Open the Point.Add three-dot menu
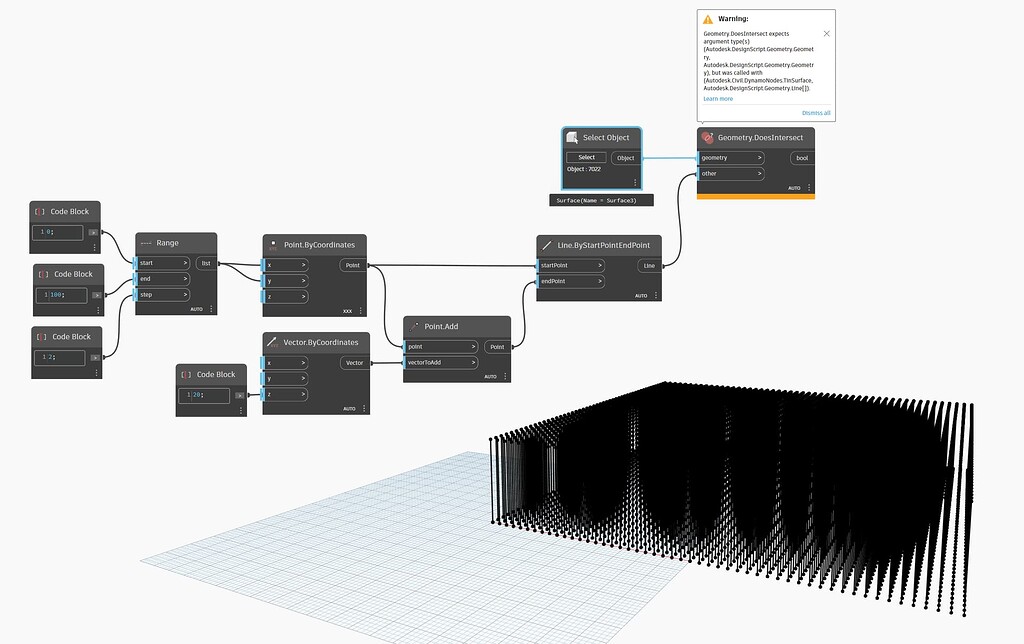This screenshot has width=1024, height=644. click(x=505, y=376)
